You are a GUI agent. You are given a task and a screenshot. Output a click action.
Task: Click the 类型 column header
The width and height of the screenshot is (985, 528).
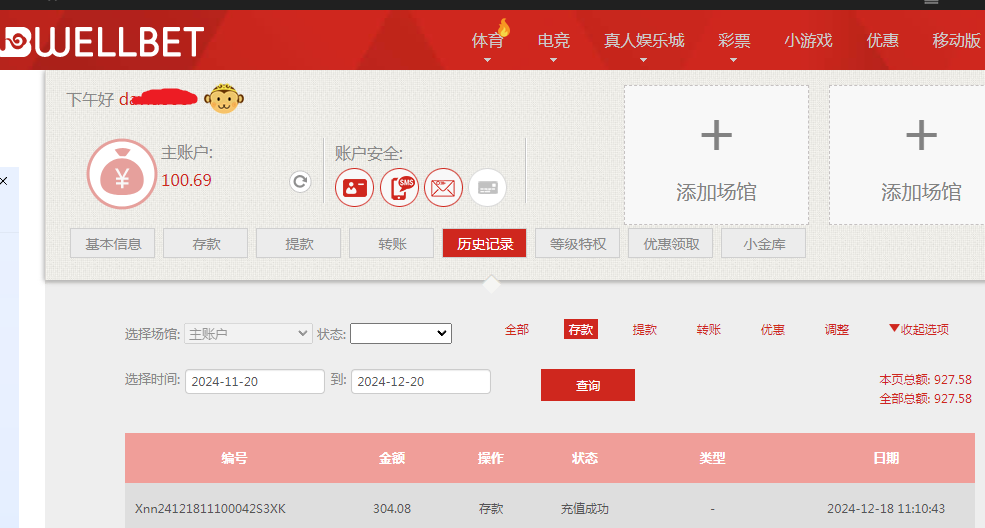(712, 458)
